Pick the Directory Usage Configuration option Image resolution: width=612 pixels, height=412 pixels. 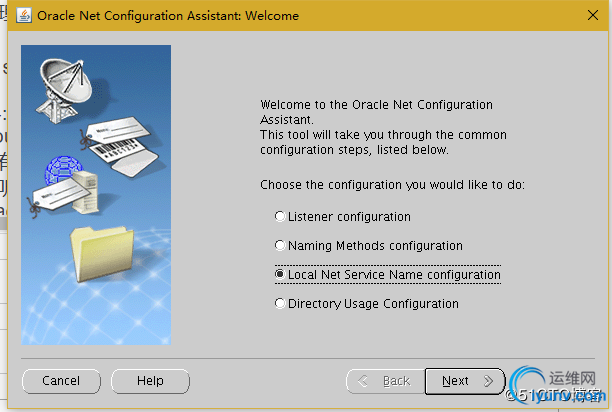[x=280, y=304]
